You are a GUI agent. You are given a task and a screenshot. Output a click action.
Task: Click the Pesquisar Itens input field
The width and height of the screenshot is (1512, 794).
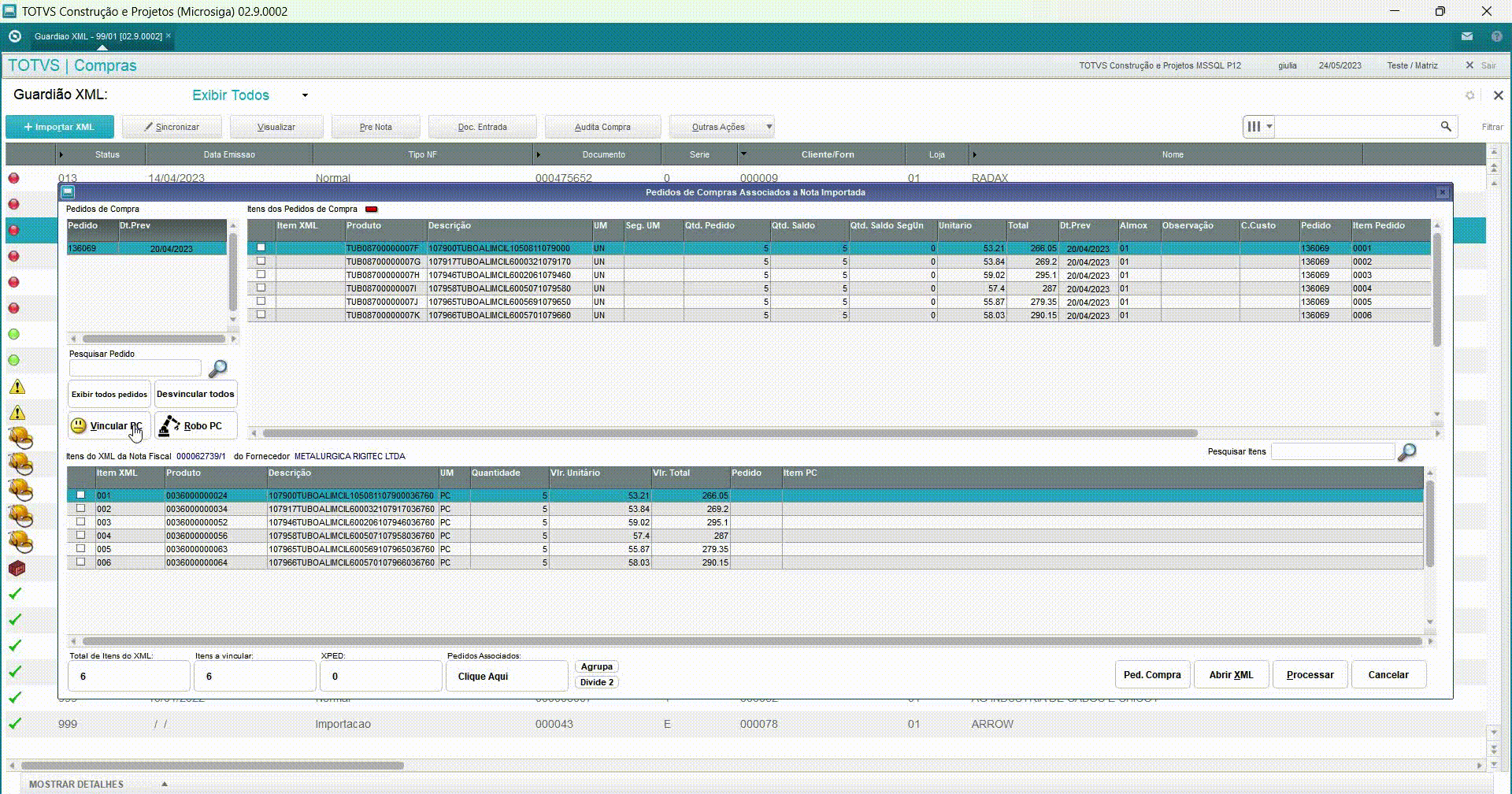coord(1332,451)
